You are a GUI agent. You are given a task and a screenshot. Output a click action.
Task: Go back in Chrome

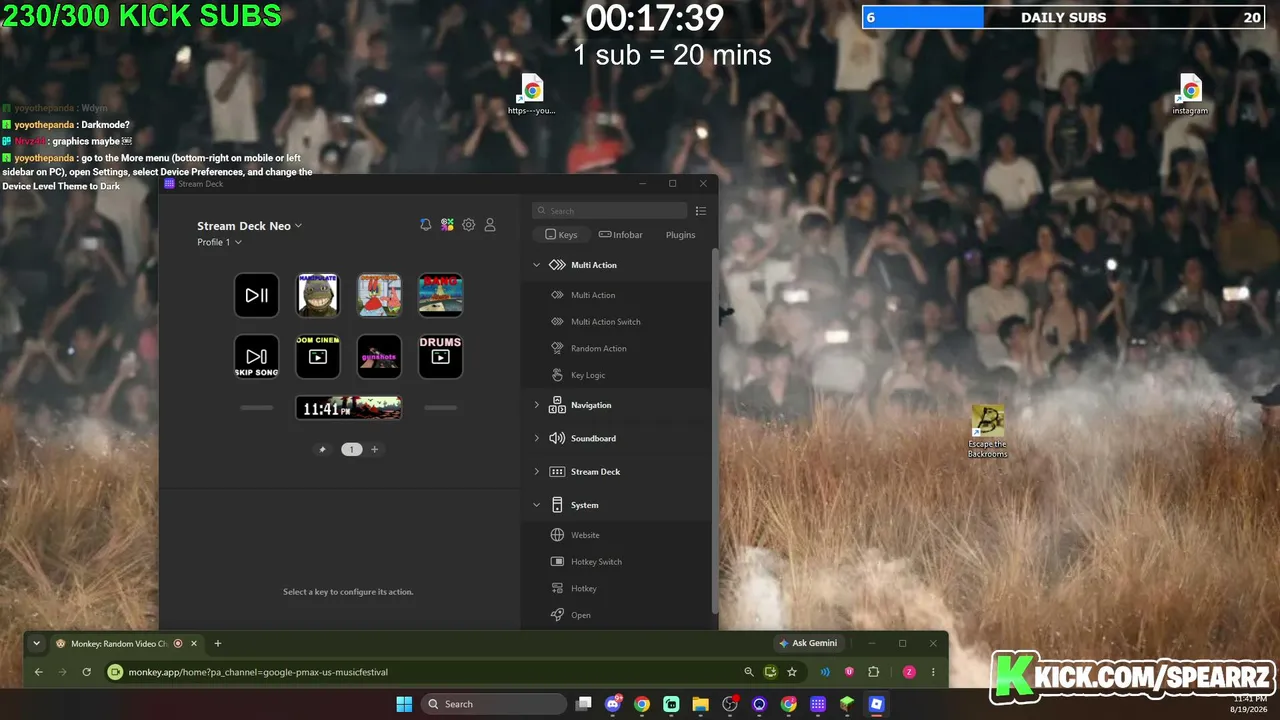pos(39,672)
